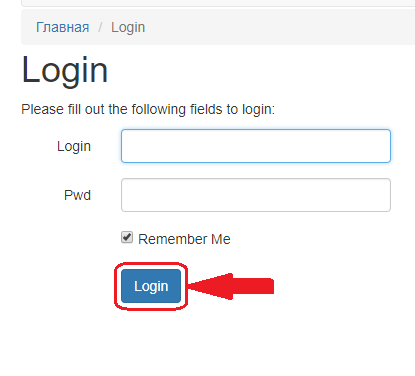The width and height of the screenshot is (415, 376).
Task: Submit using the blue Login button
Action: (x=151, y=286)
